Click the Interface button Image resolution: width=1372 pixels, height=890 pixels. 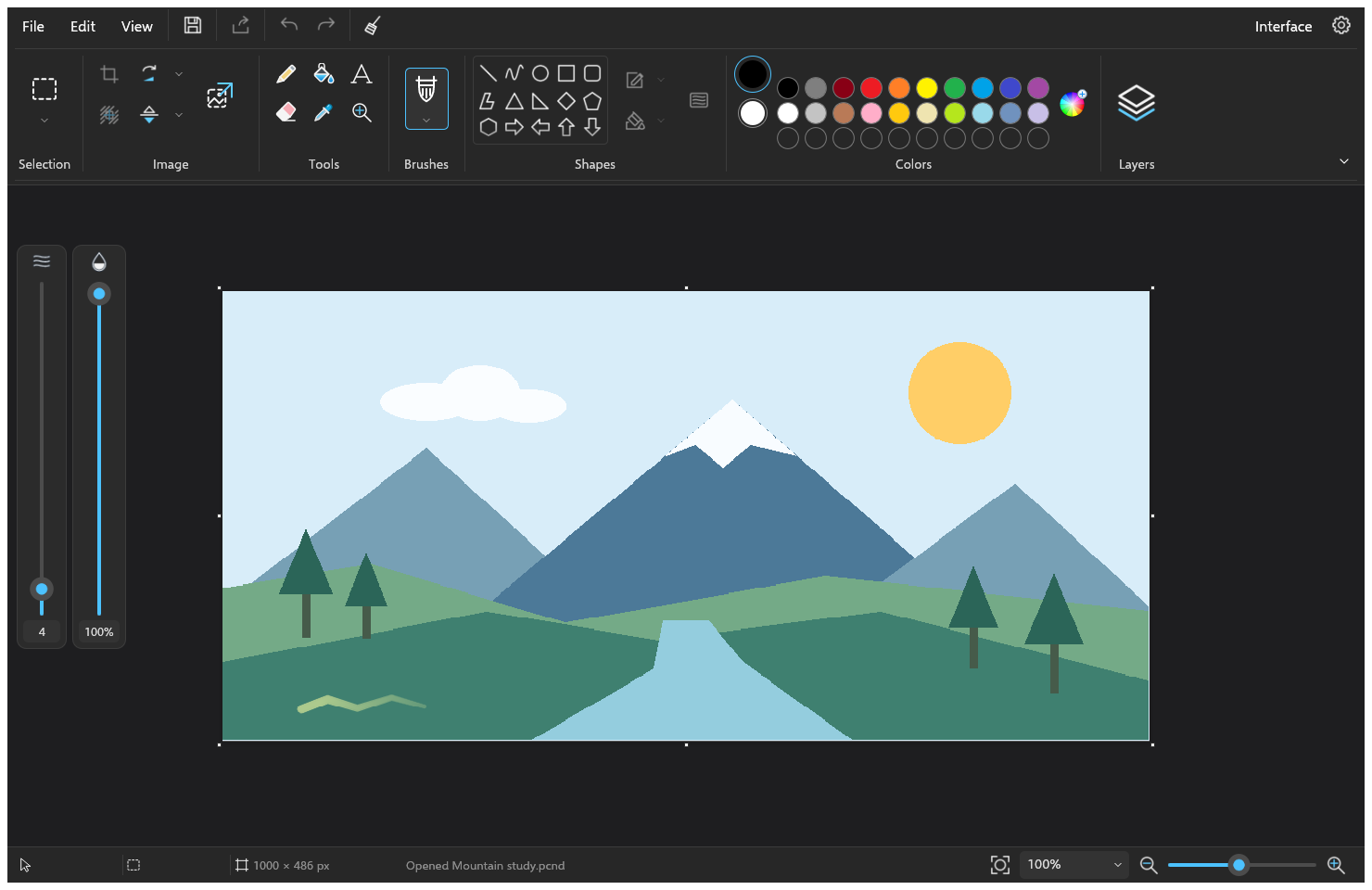point(1283,26)
